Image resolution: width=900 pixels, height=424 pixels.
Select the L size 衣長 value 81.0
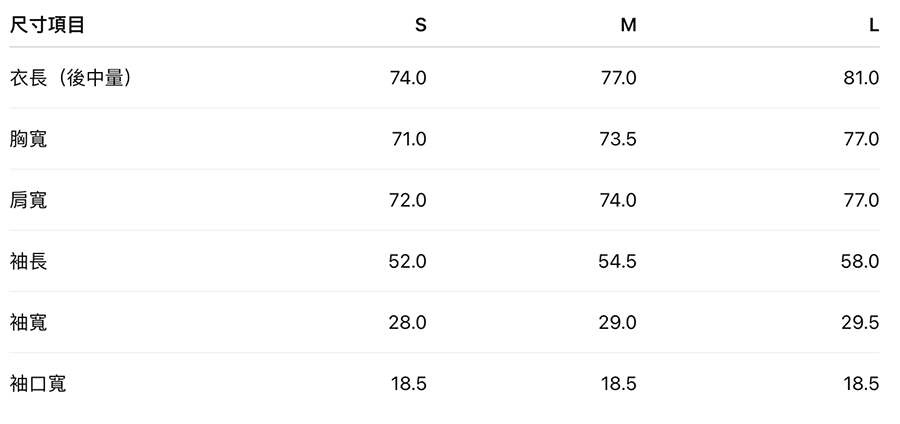coord(861,78)
